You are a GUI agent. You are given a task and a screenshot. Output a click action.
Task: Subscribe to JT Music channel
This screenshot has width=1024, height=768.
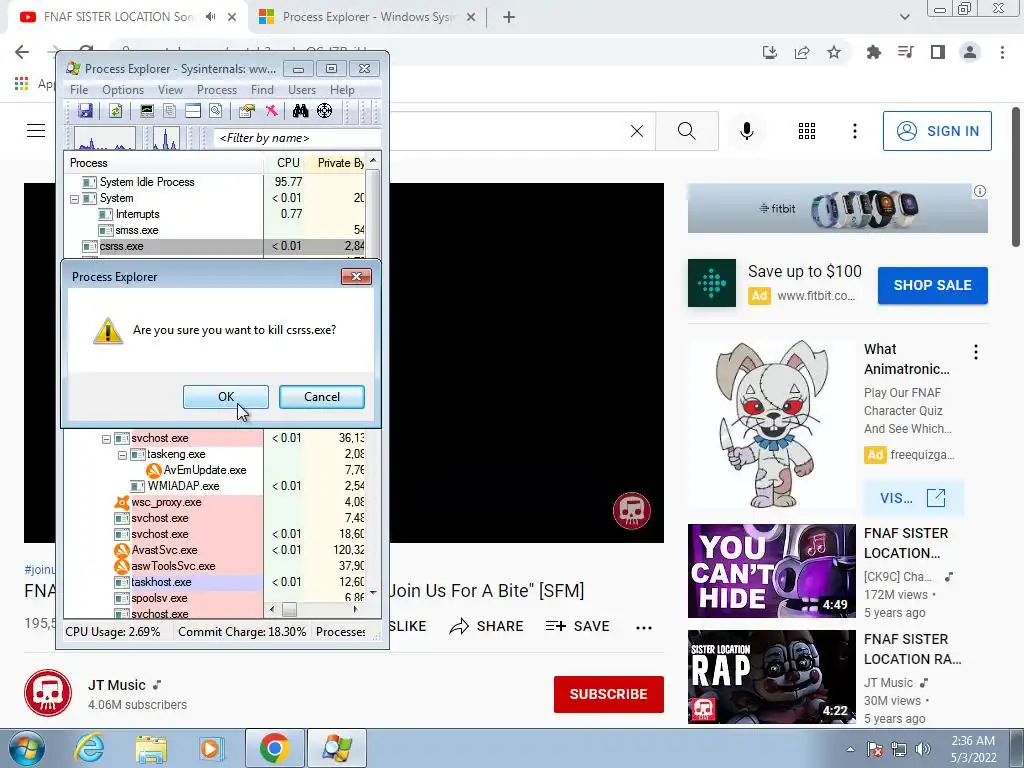[609, 694]
